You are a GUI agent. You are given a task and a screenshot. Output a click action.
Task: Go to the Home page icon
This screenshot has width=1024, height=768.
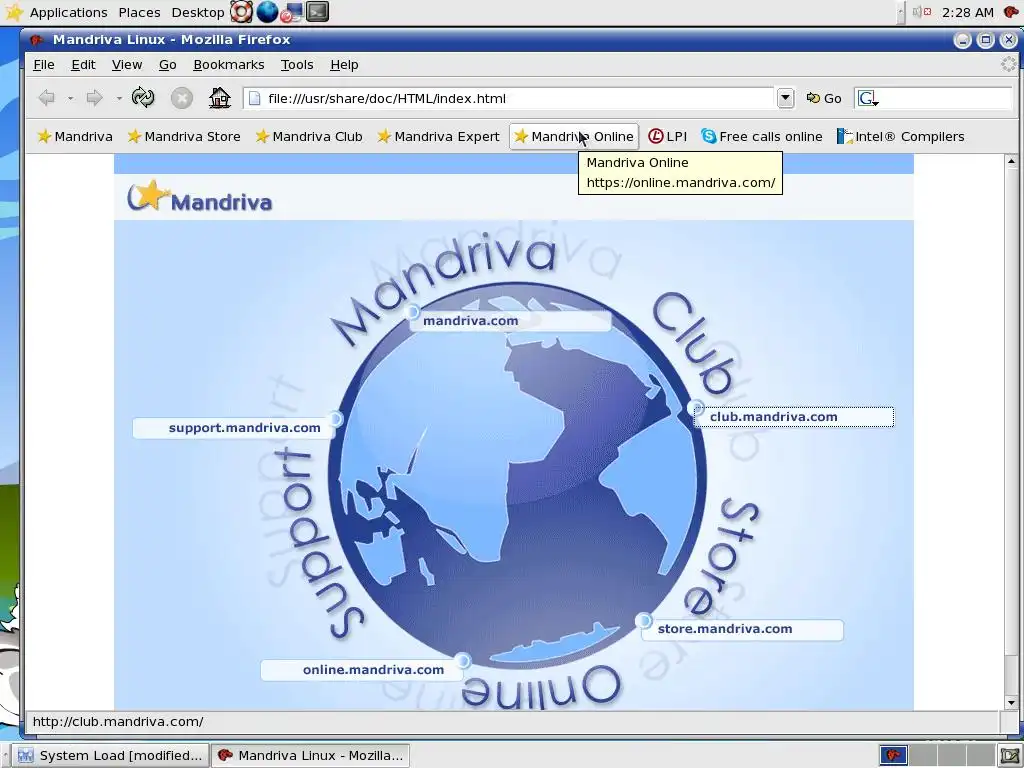click(x=219, y=98)
